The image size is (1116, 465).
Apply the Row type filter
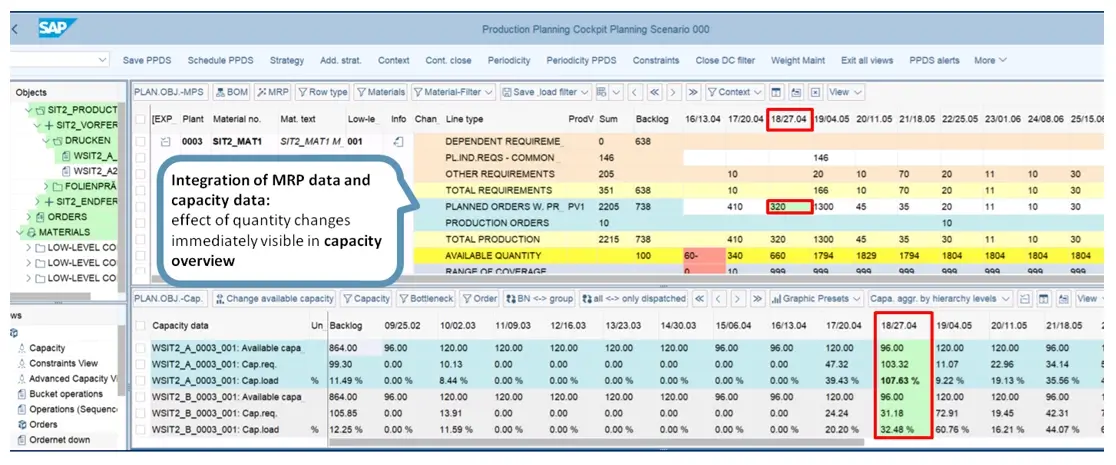click(x=322, y=93)
